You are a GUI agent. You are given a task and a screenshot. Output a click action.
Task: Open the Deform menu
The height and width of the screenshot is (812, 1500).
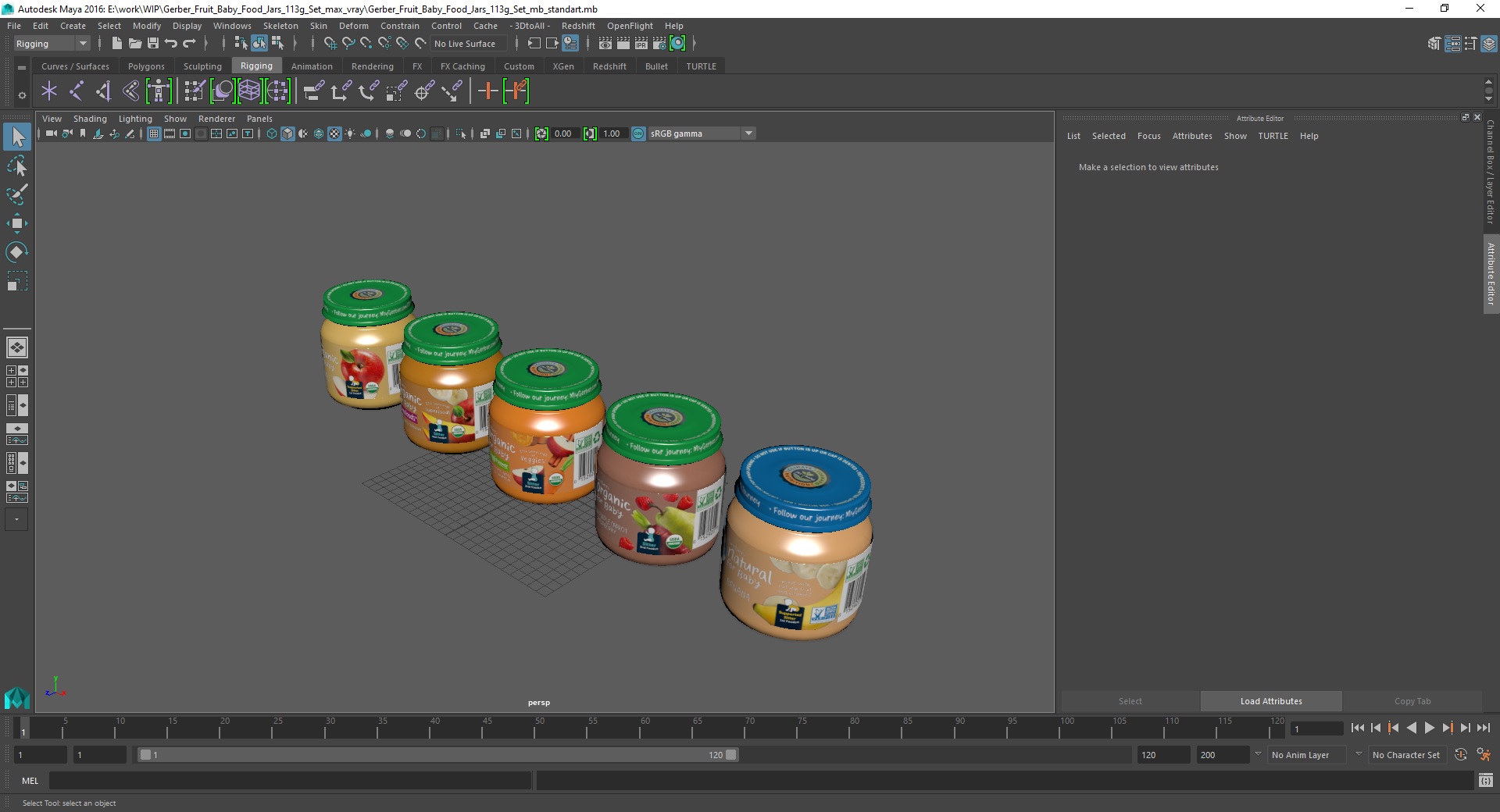point(353,26)
